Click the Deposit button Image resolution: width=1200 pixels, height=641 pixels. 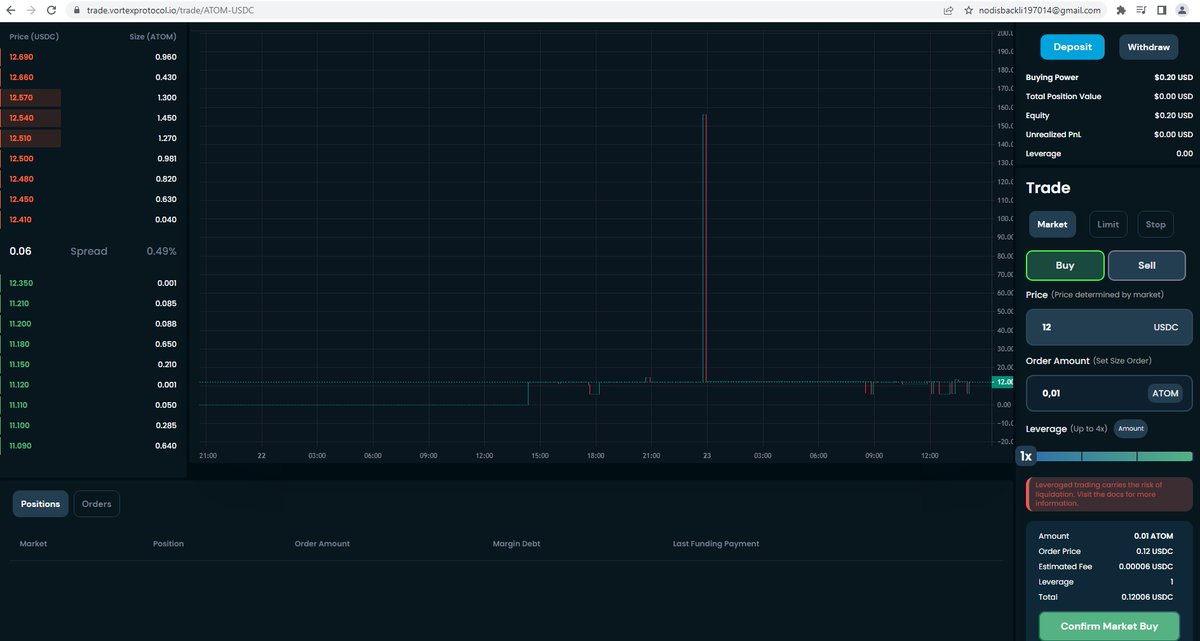click(1072, 47)
